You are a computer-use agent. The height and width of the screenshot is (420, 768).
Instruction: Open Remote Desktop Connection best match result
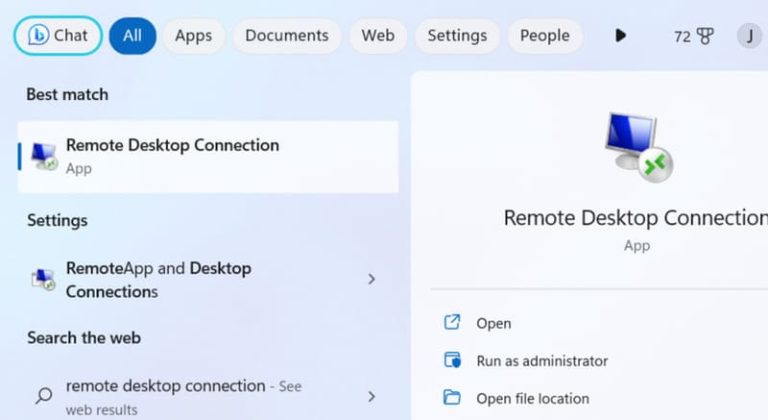click(x=208, y=157)
